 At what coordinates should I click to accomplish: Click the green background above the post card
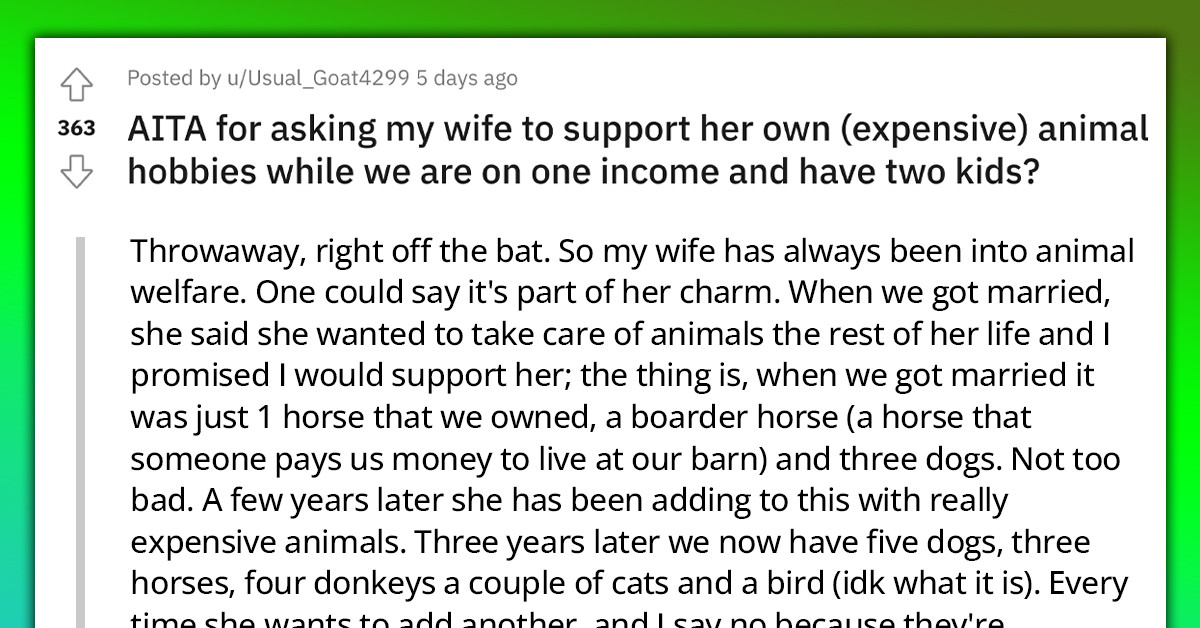(x=600, y=18)
